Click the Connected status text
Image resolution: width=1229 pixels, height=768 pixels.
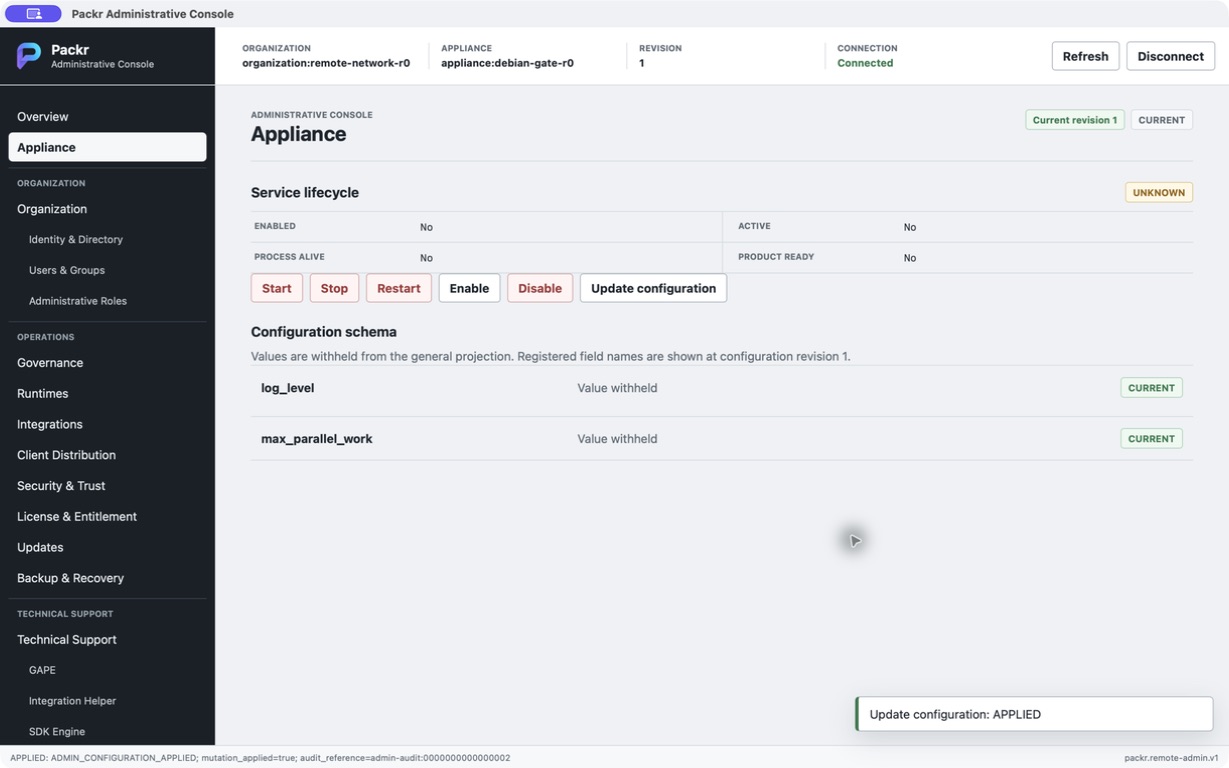[x=865, y=63]
